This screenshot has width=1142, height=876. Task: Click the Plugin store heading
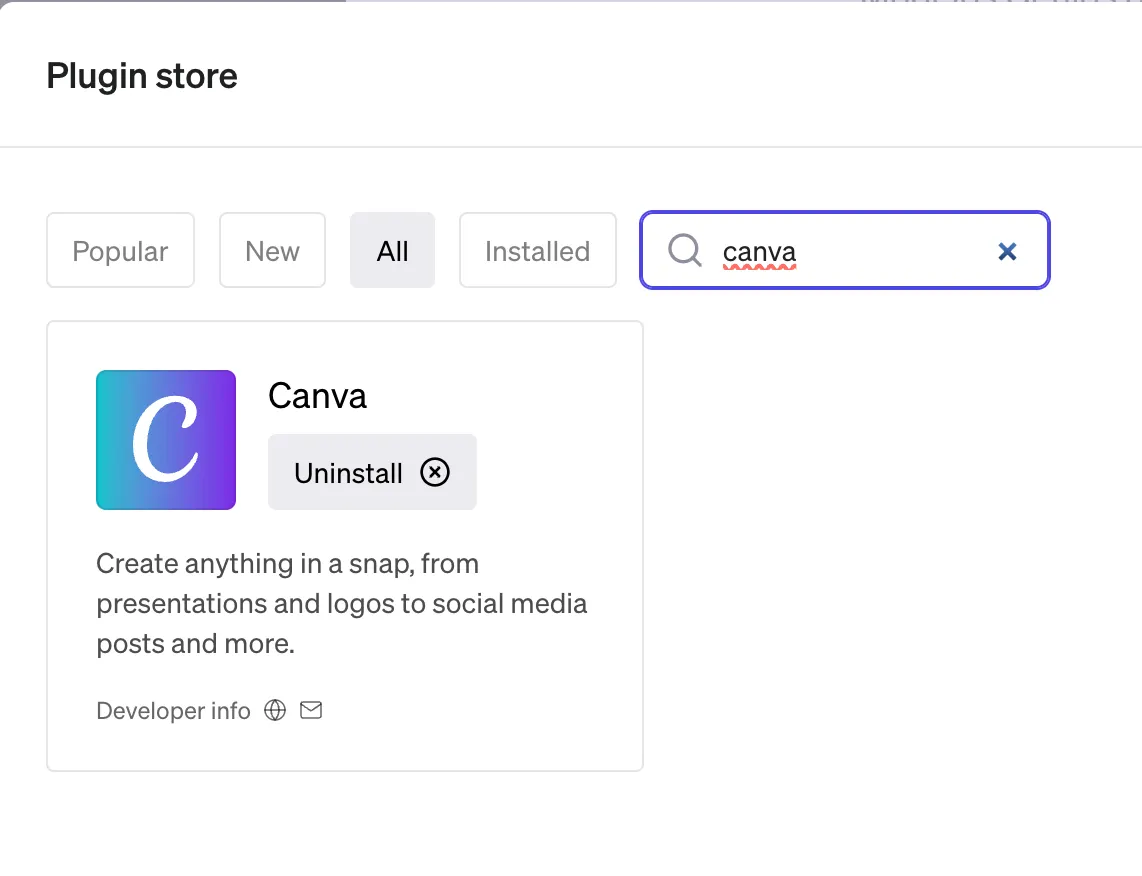coord(142,76)
